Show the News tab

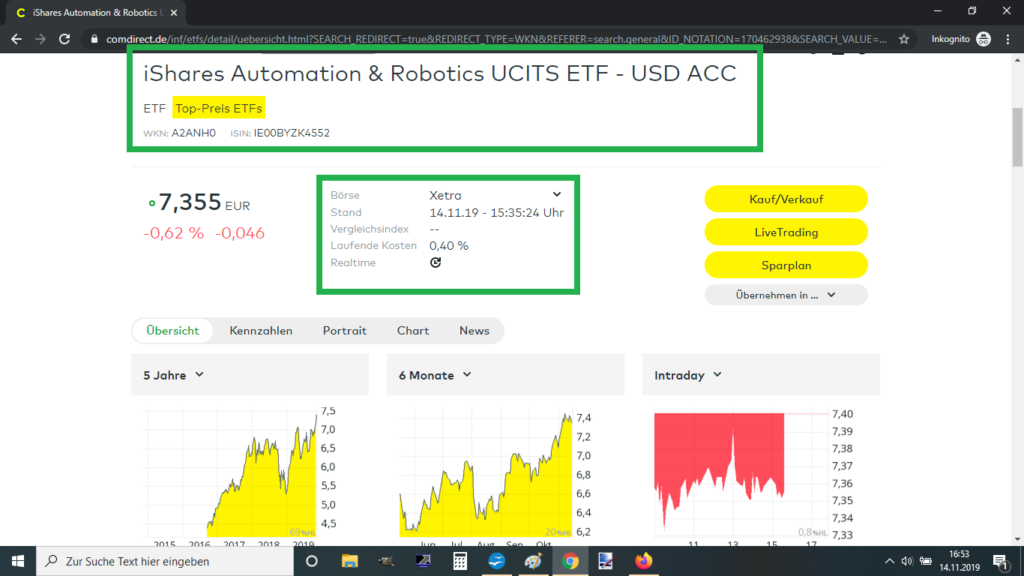pyautogui.click(x=474, y=330)
